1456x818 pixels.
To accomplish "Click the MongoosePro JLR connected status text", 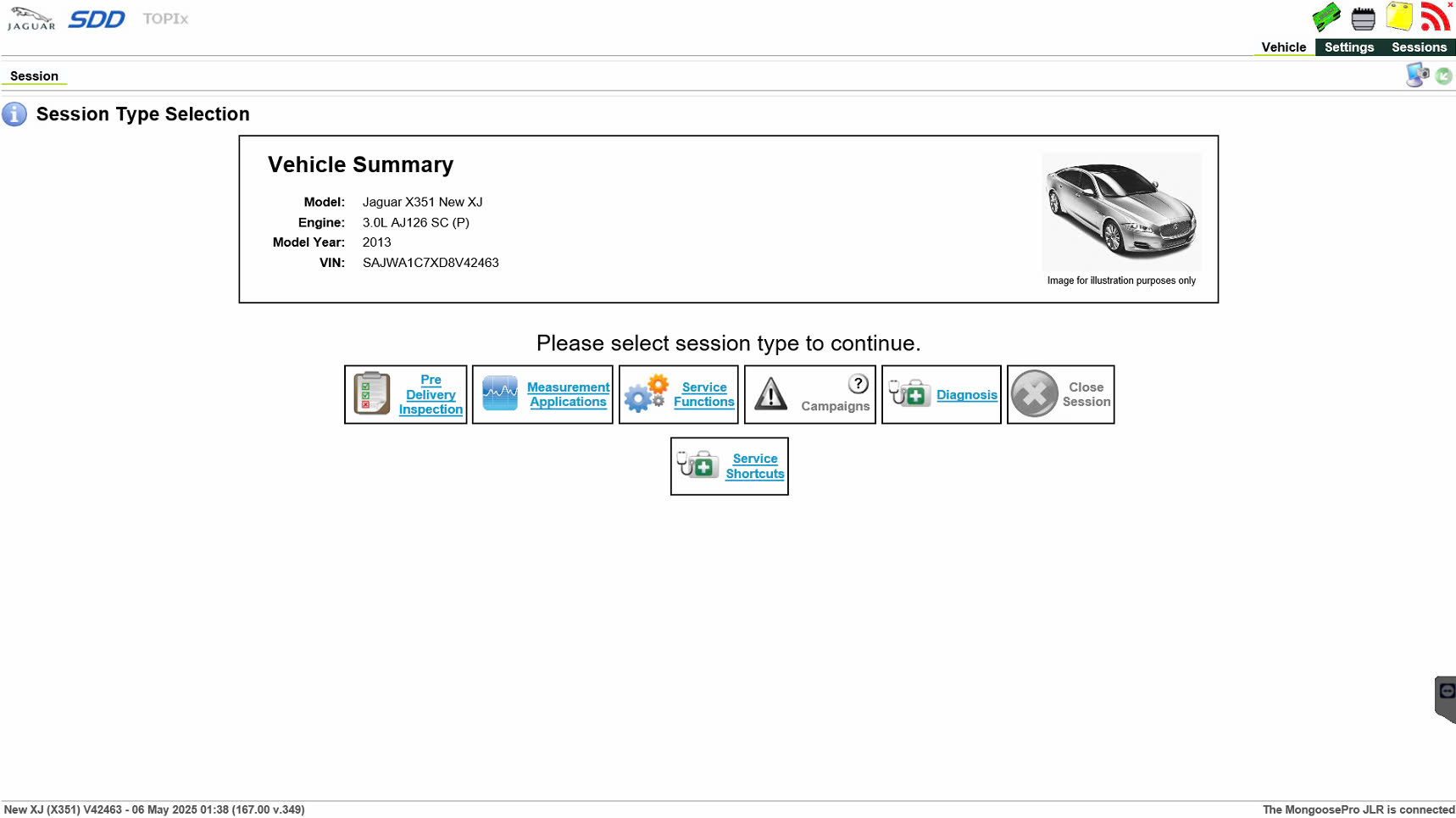I will click(x=1359, y=810).
